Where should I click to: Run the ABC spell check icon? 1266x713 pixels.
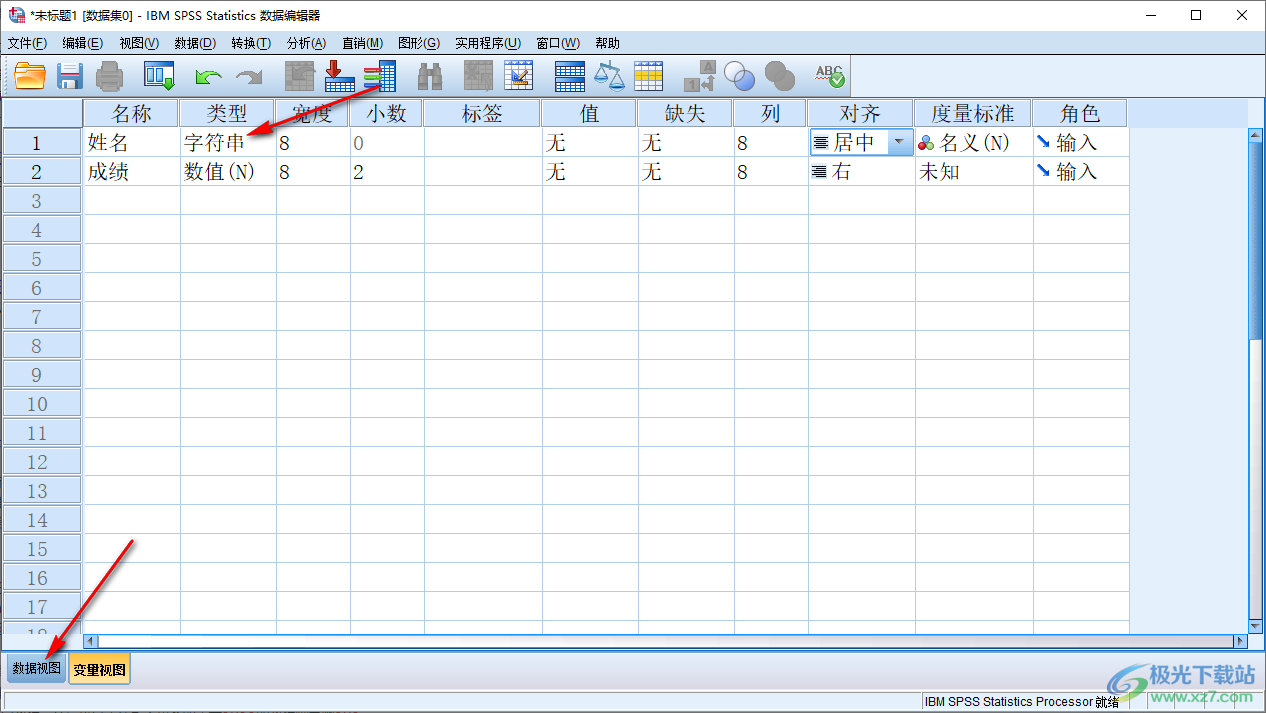[x=829, y=76]
